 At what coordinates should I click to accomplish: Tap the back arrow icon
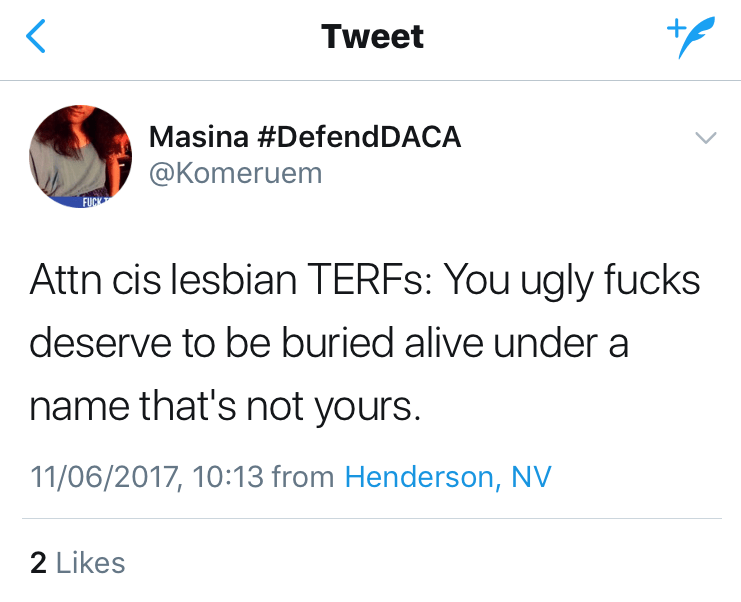(x=36, y=38)
